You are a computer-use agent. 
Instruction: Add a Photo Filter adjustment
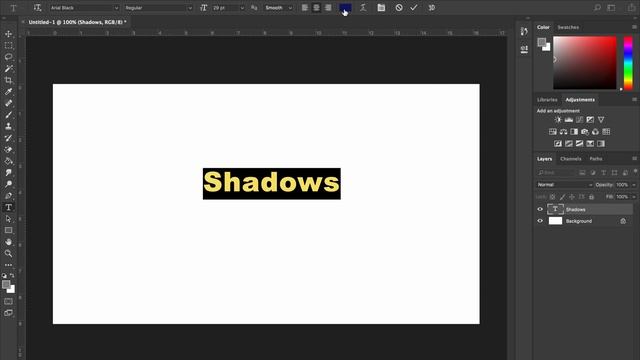(x=585, y=131)
